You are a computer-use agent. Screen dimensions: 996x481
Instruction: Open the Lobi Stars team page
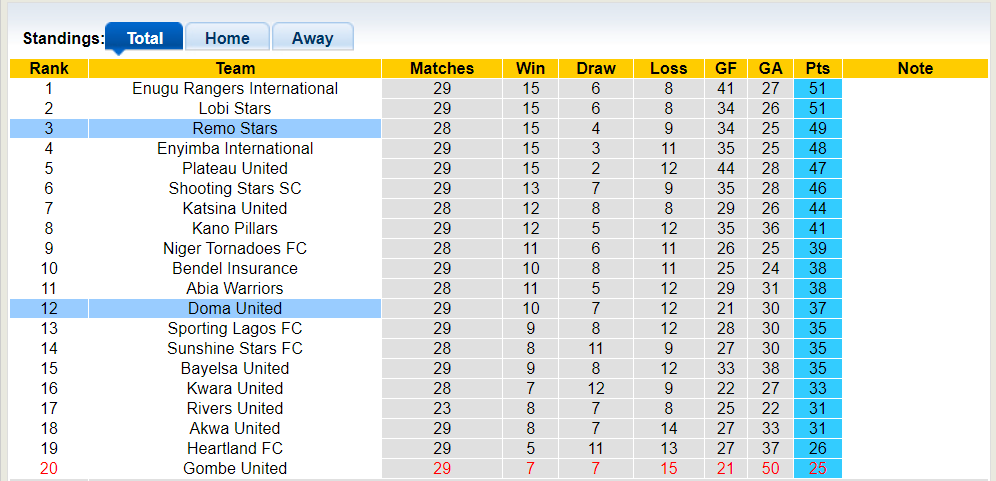click(x=235, y=108)
